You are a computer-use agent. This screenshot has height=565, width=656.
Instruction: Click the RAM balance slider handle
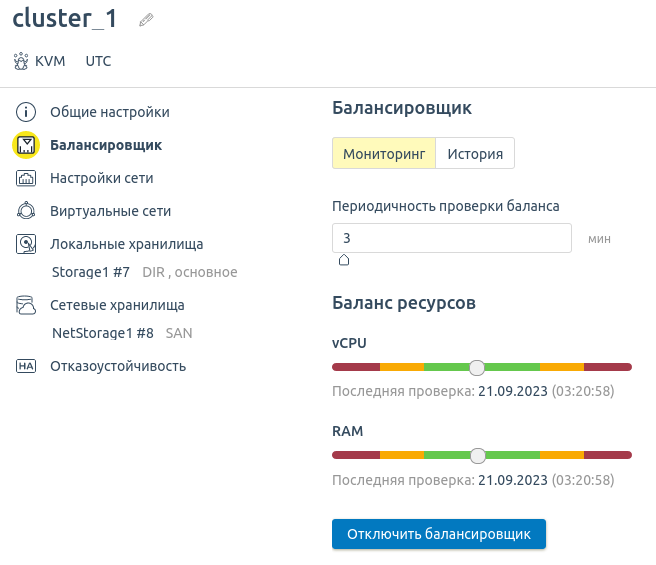[x=477, y=456]
